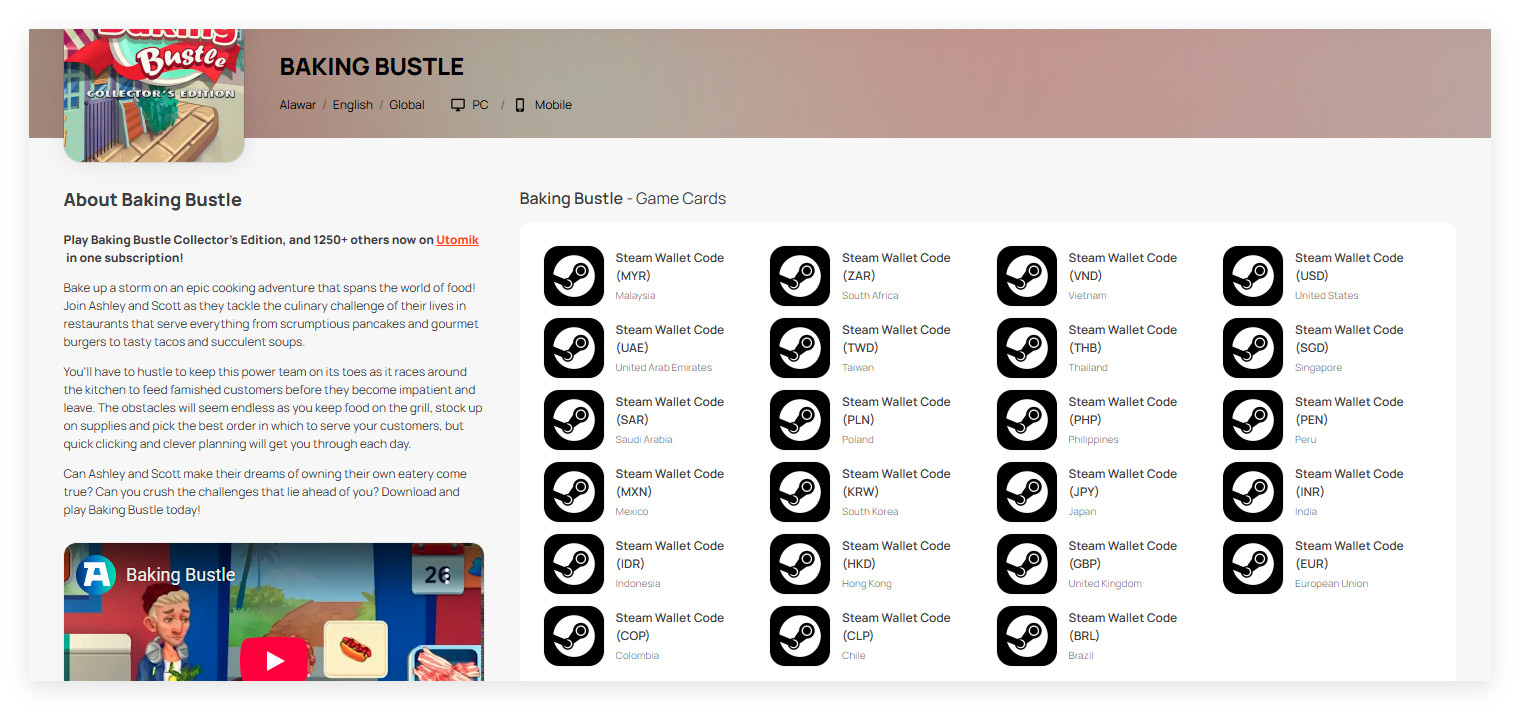Open Steam Wallet Code (UAE) card title

669,339
